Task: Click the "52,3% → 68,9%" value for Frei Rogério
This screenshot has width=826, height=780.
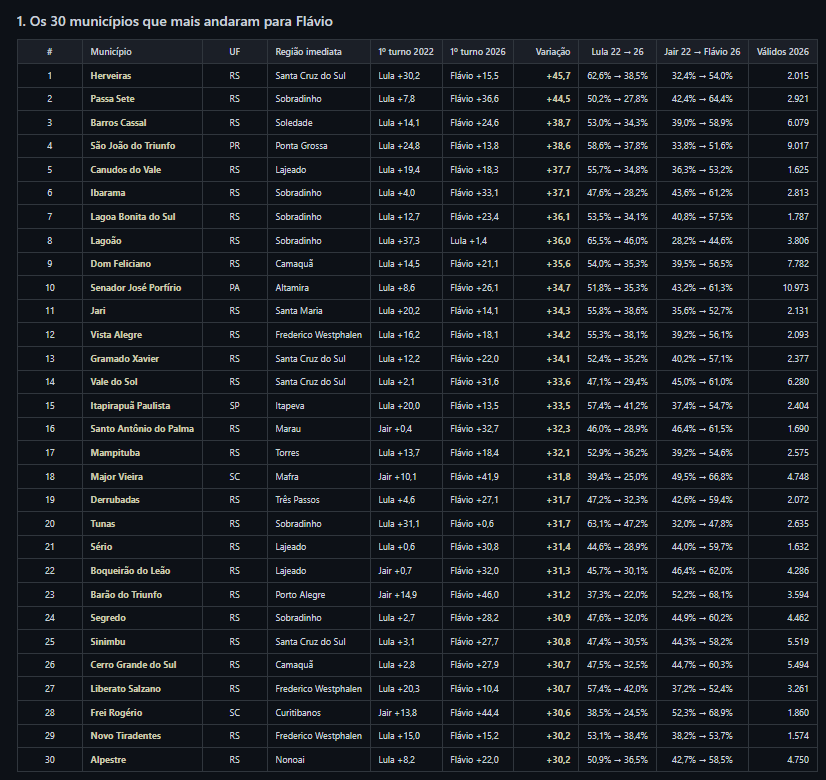Action: pyautogui.click(x=702, y=713)
